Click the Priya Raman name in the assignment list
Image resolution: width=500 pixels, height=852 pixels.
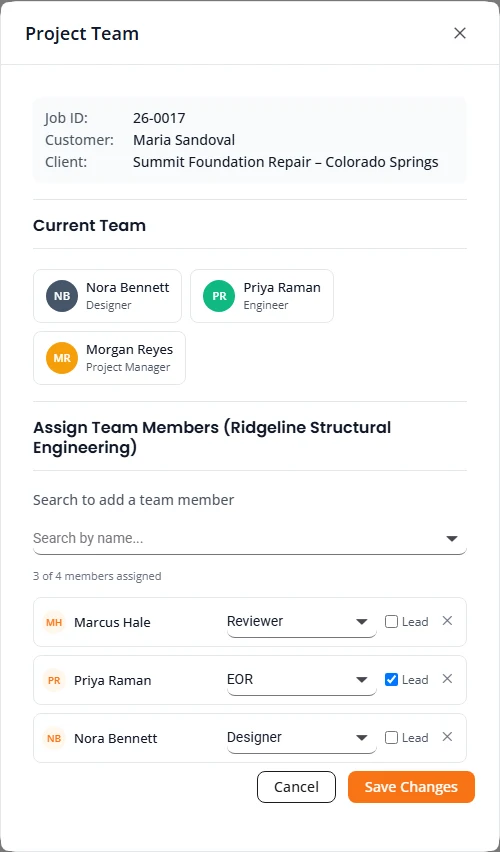click(113, 681)
